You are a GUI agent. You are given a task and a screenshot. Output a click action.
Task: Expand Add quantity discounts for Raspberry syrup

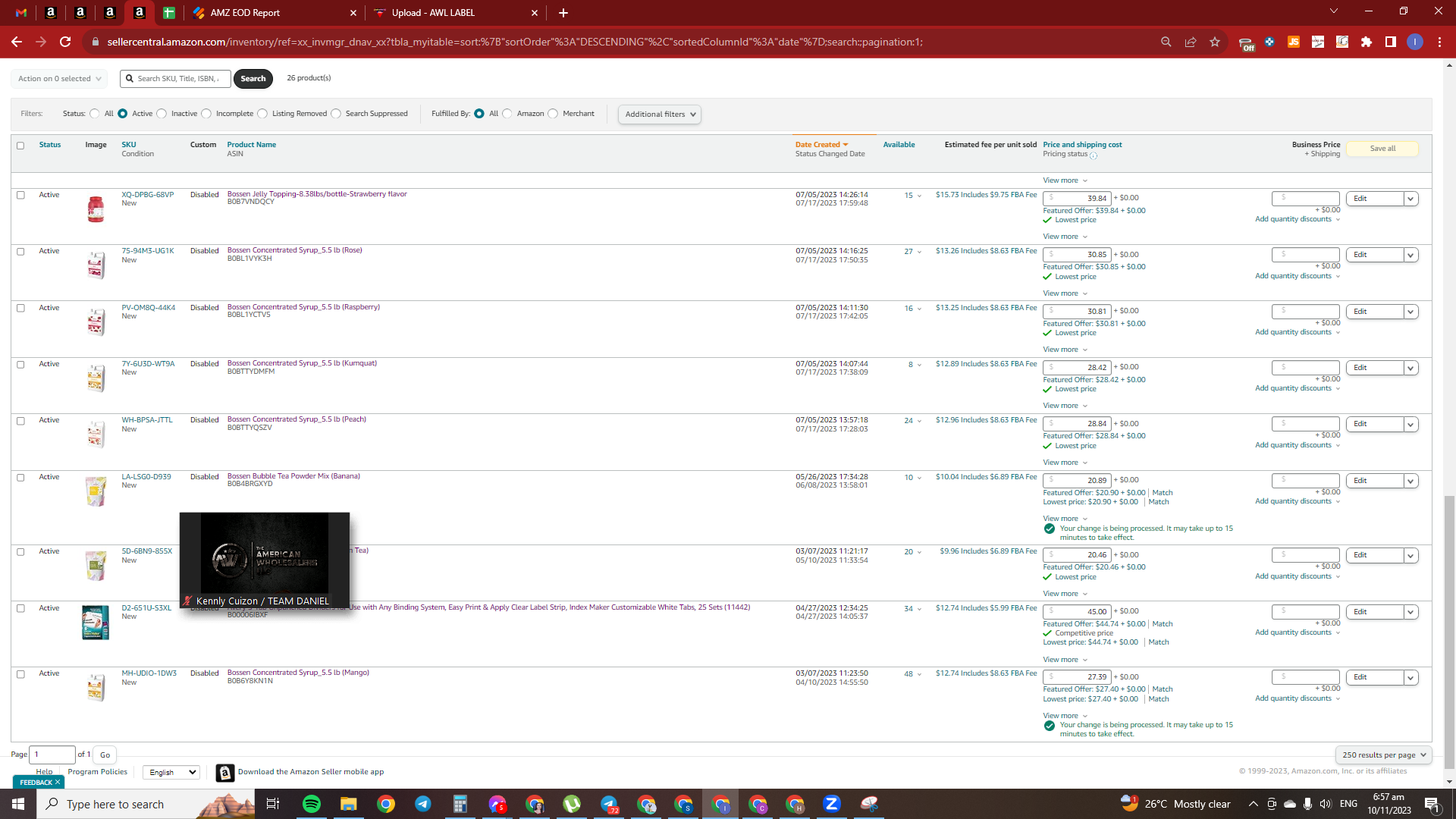[1297, 332]
